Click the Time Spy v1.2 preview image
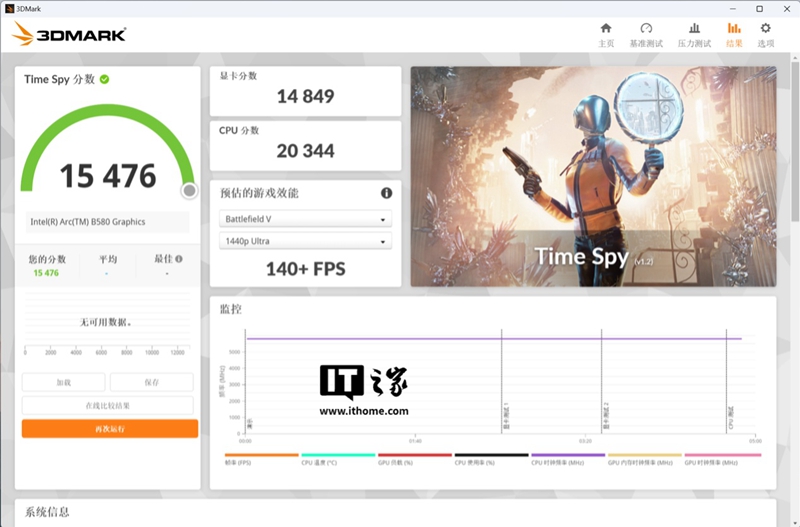The image size is (800, 527). (593, 177)
